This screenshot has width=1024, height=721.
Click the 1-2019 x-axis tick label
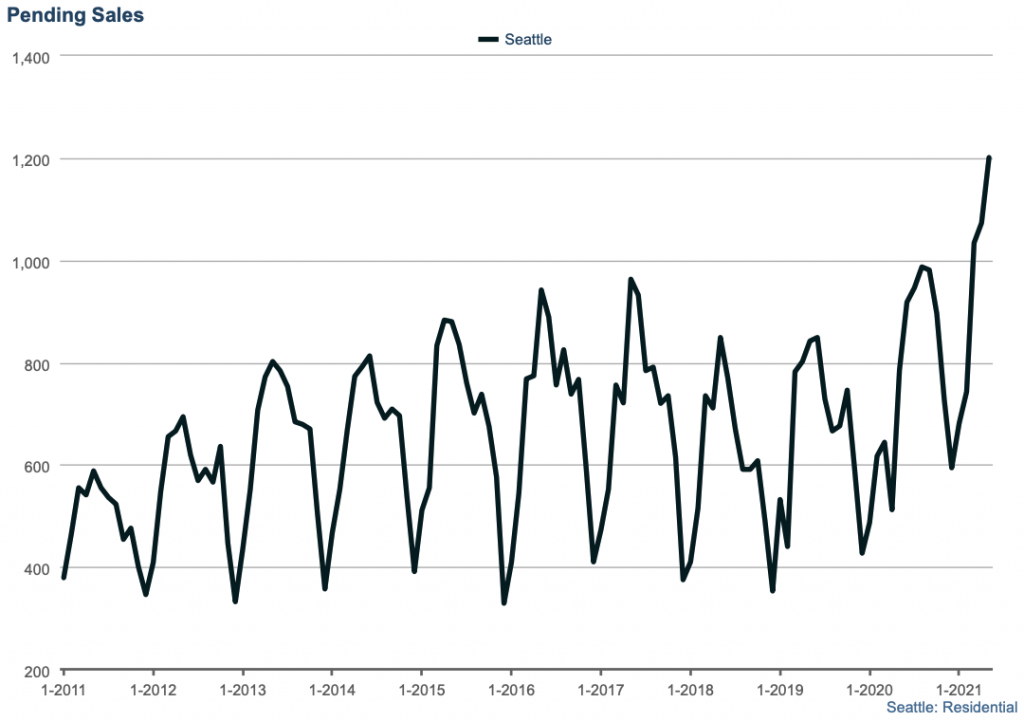coord(779,690)
